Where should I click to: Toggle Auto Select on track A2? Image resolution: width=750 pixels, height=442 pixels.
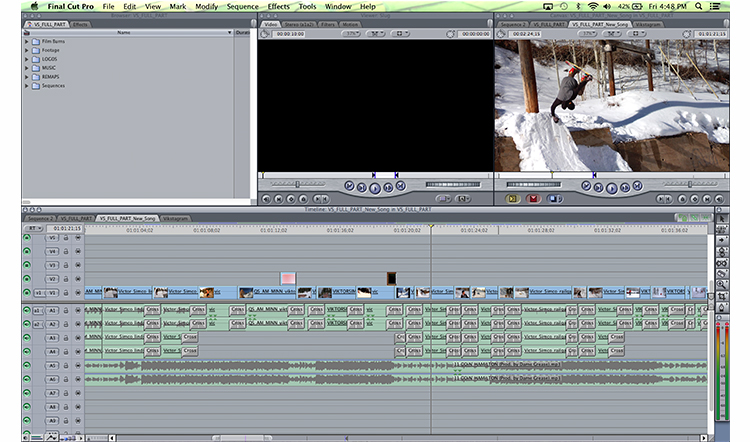point(77,324)
